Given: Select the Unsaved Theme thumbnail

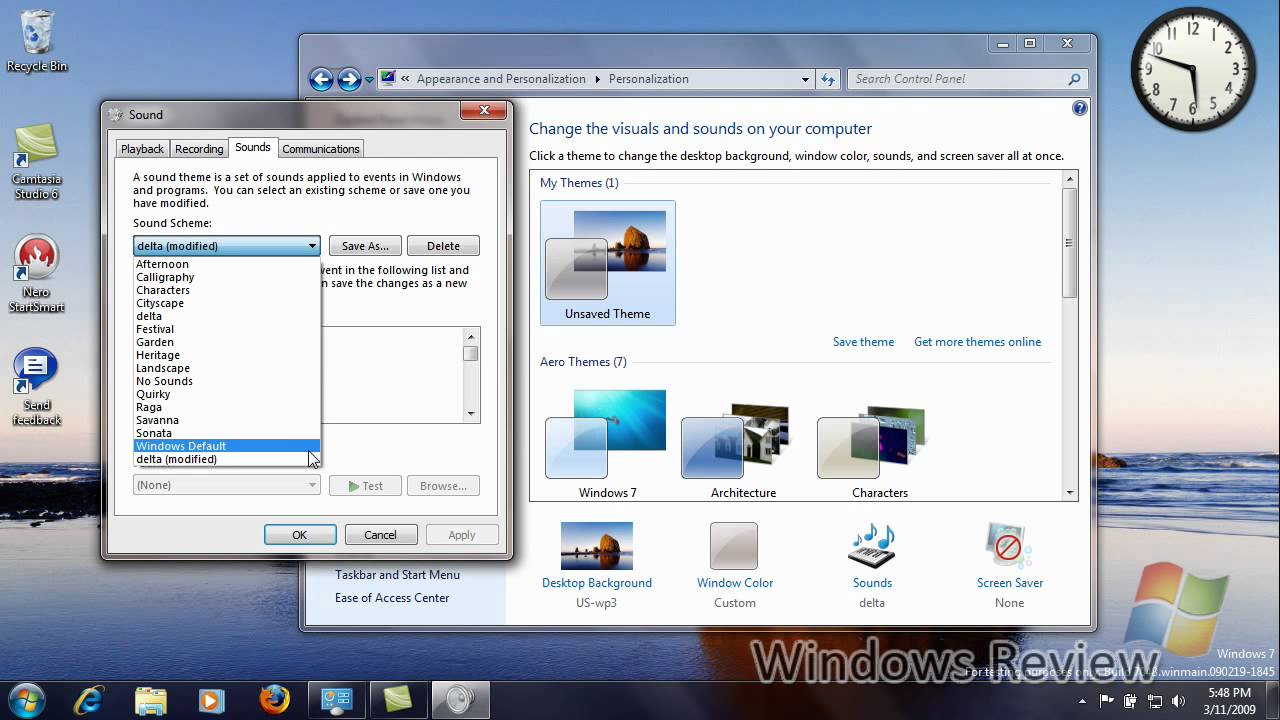Looking at the screenshot, I should click(607, 263).
